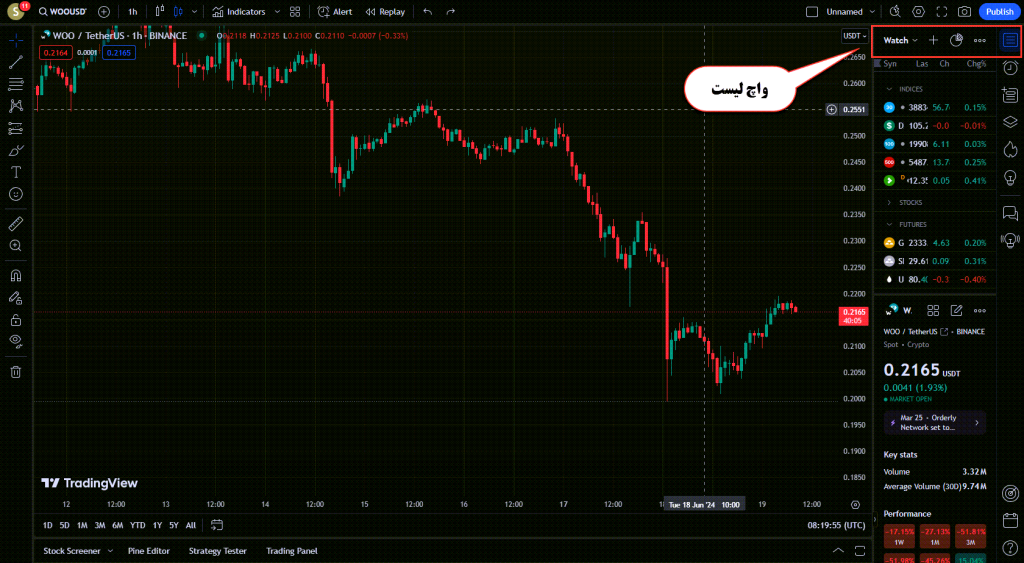Collapse the FUTURES watchlist section
Image resolution: width=1024 pixels, height=563 pixels.
889,225
